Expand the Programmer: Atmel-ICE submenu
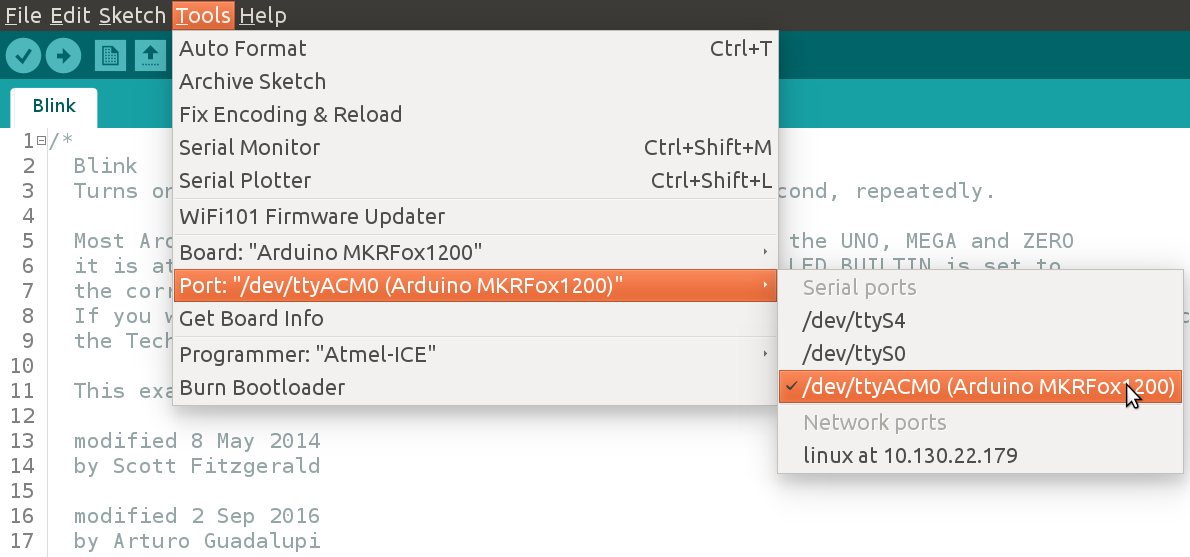 pos(475,354)
